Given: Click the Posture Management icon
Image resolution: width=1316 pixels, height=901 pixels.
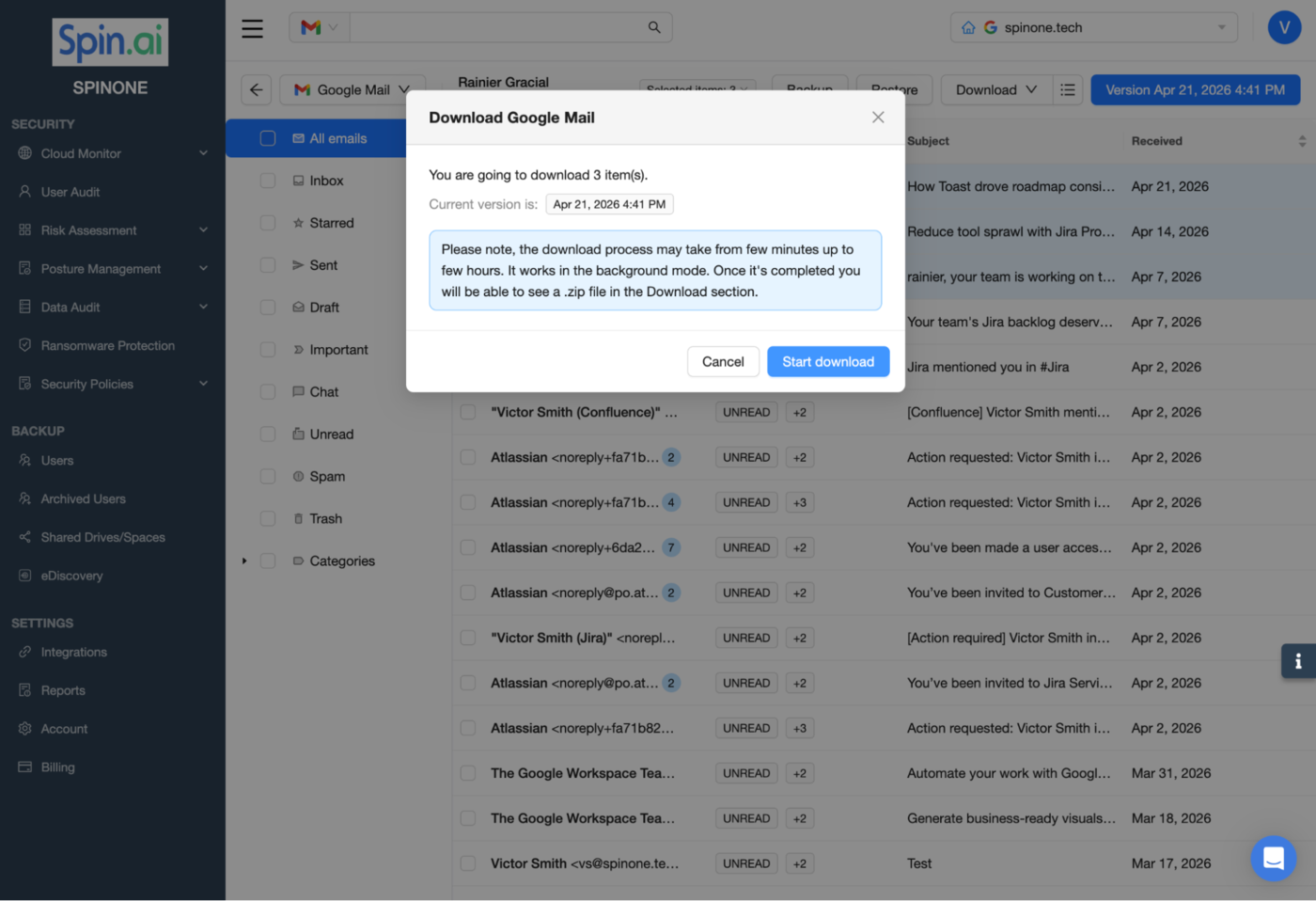Looking at the screenshot, I should click(25, 269).
